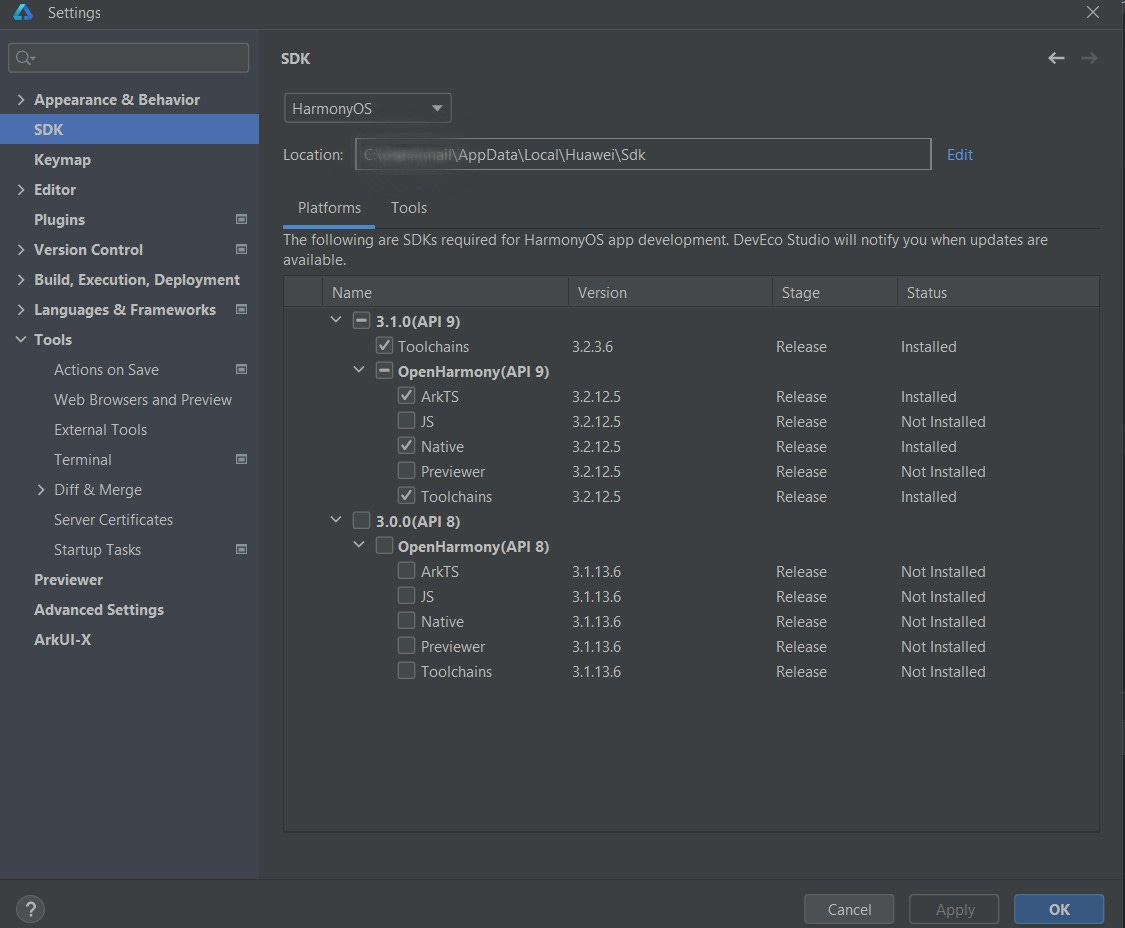Open the HarmonyOS SDK type dropdown
The height and width of the screenshot is (928, 1125).
coord(367,108)
